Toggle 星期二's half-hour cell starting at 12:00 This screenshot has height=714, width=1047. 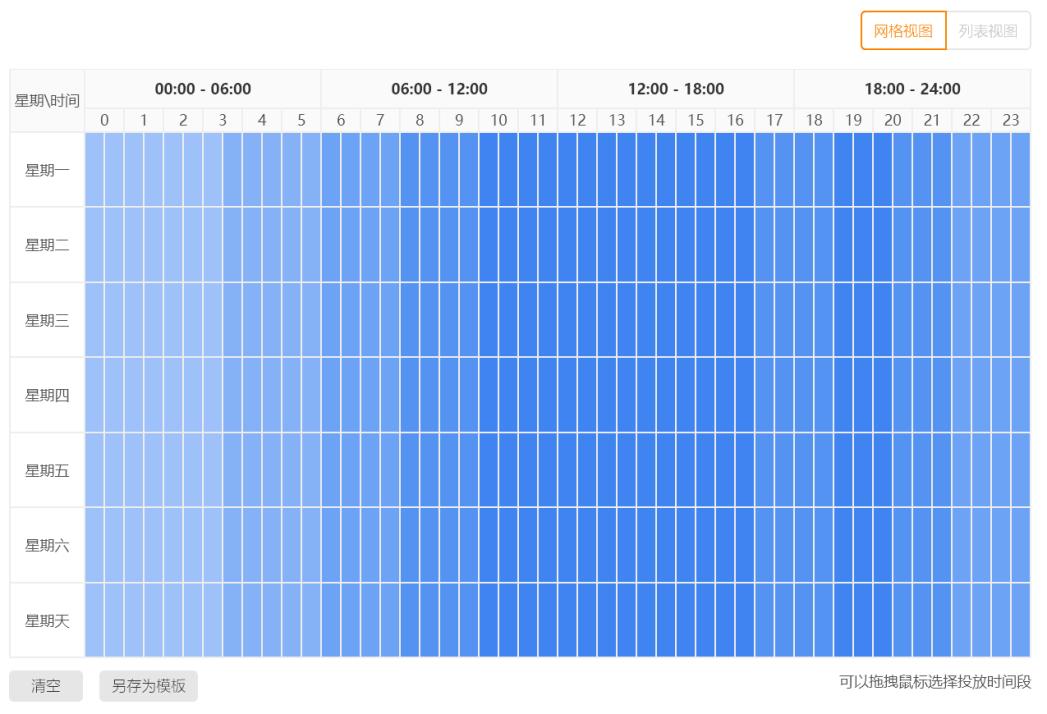coord(568,245)
